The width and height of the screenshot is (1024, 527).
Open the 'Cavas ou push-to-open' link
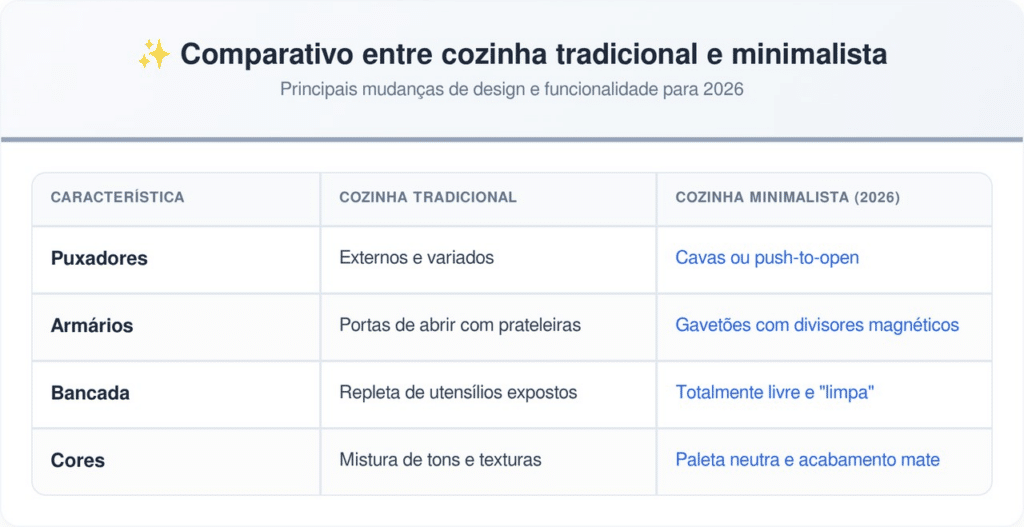(767, 258)
